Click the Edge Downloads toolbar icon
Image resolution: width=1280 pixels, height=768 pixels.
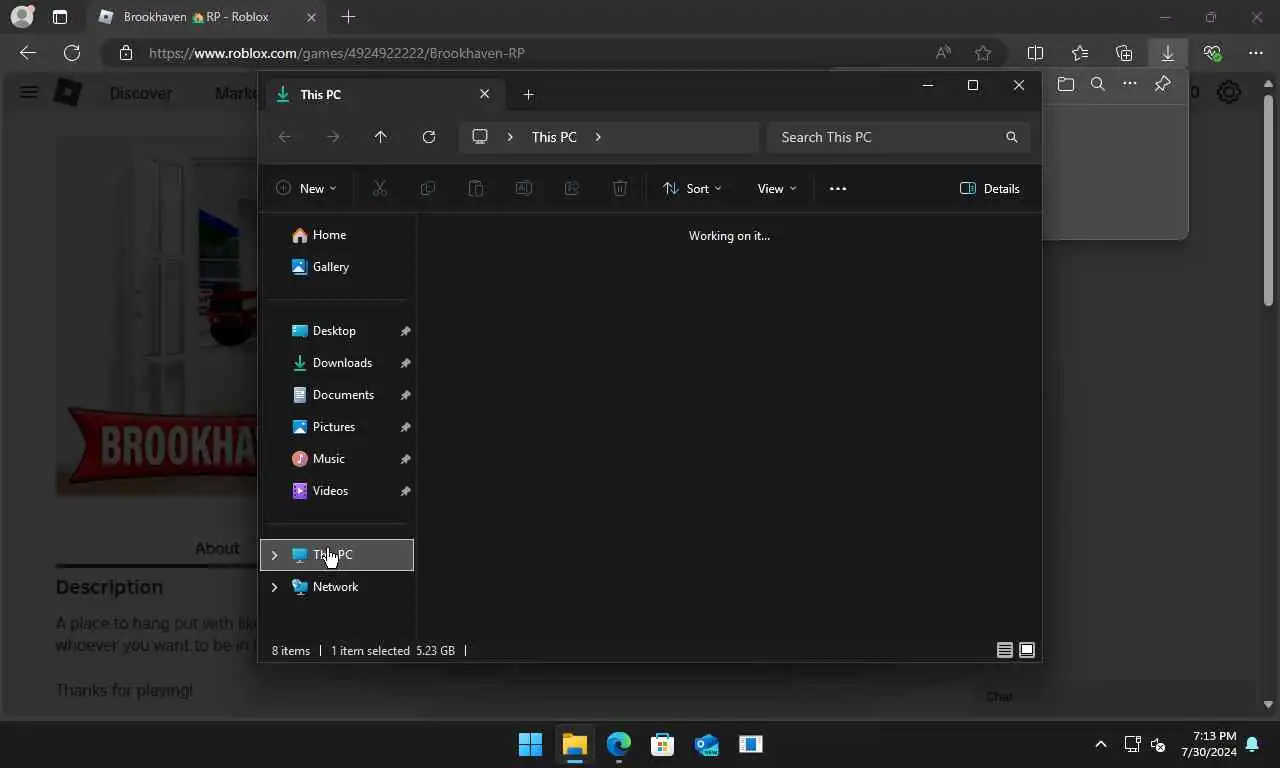click(x=1168, y=53)
